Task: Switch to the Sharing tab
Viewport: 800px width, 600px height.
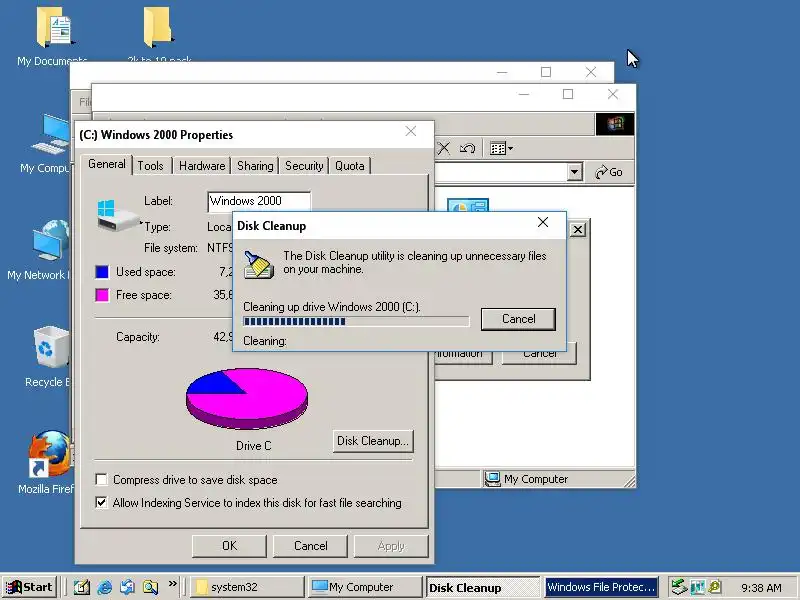Action: (255, 166)
